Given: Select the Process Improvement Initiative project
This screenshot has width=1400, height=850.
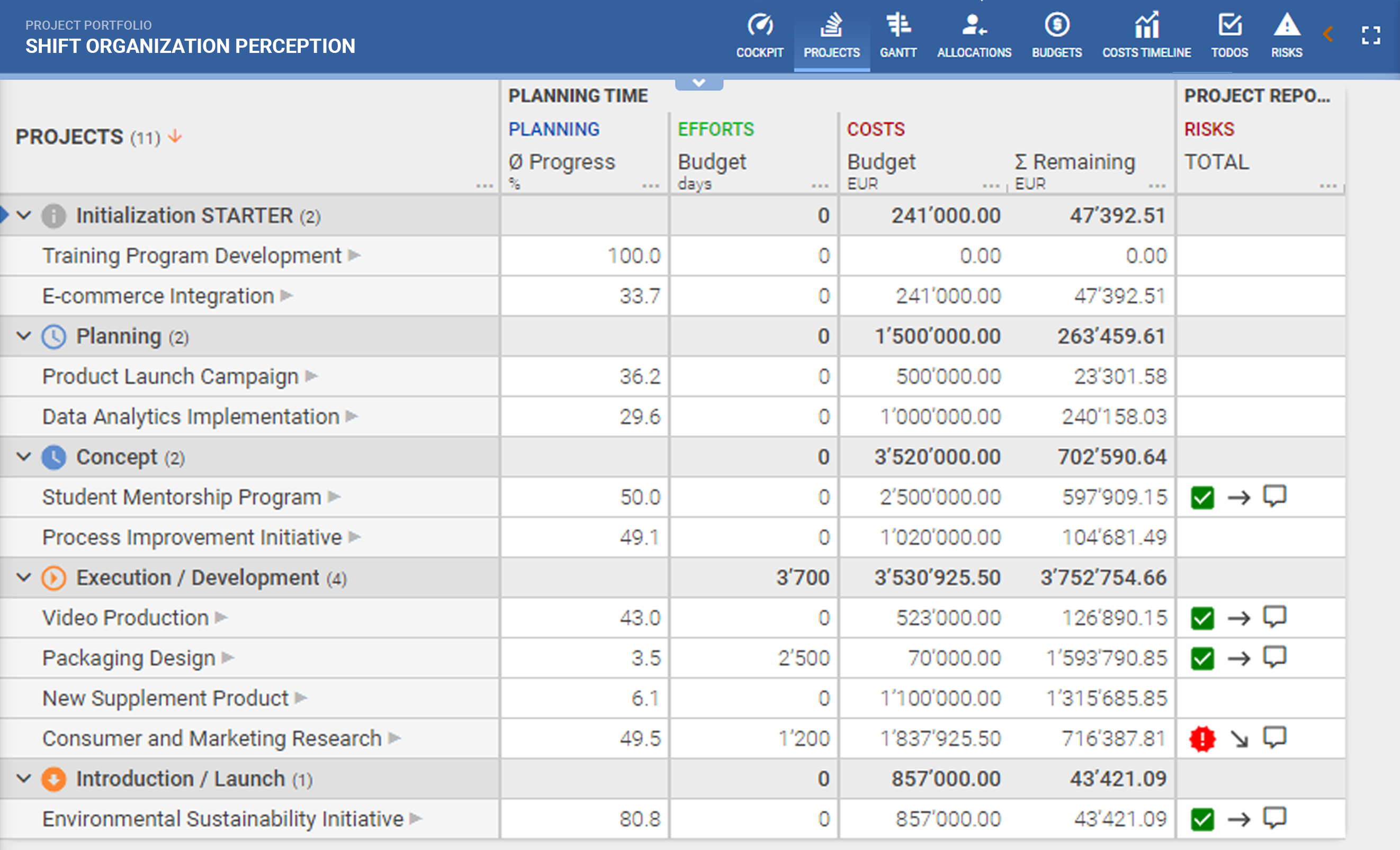Looking at the screenshot, I should pyautogui.click(x=192, y=537).
